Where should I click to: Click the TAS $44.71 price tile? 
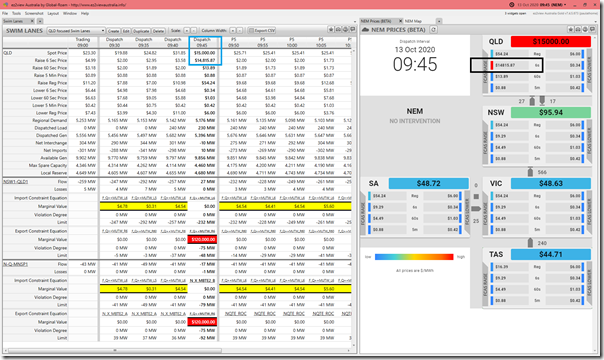(550, 254)
